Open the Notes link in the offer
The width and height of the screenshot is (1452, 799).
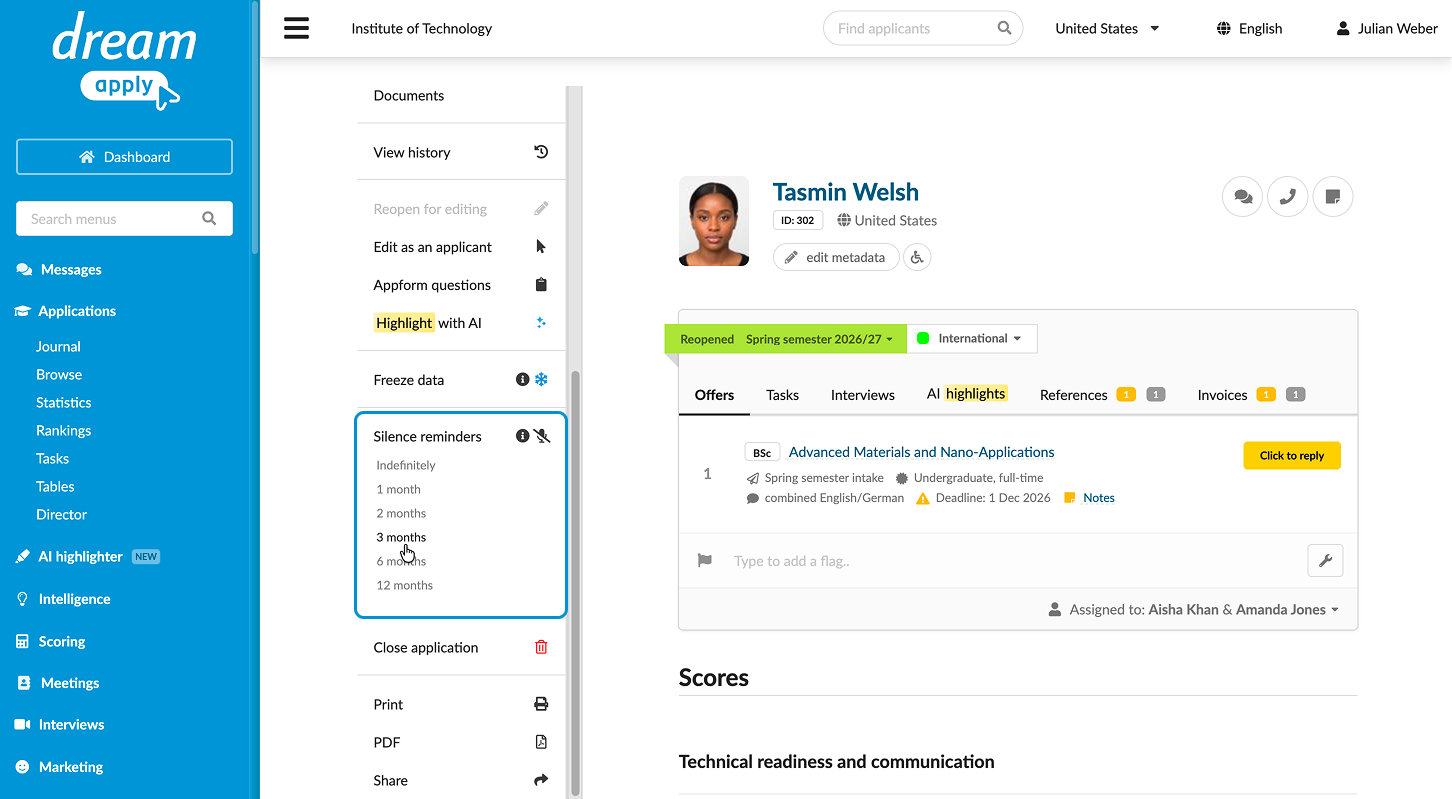(1098, 498)
